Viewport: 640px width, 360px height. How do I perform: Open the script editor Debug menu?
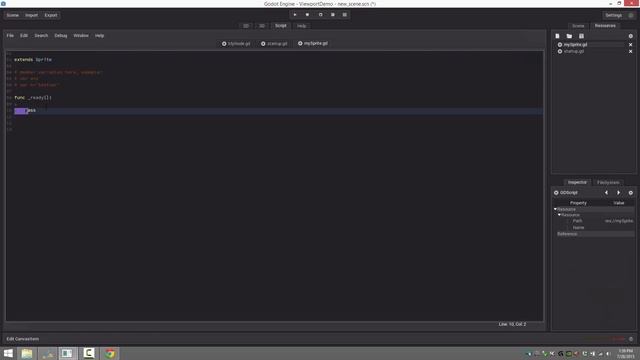61,36
